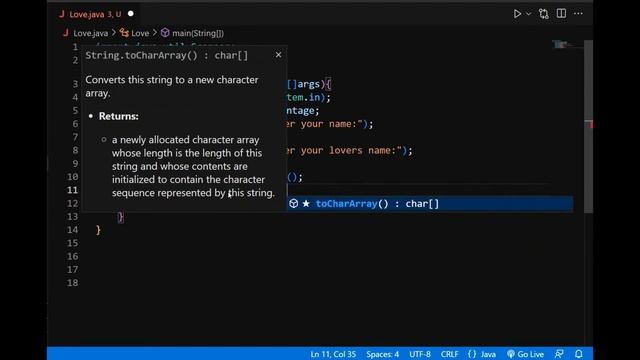Open the feedback icon in status bar

coord(559,354)
